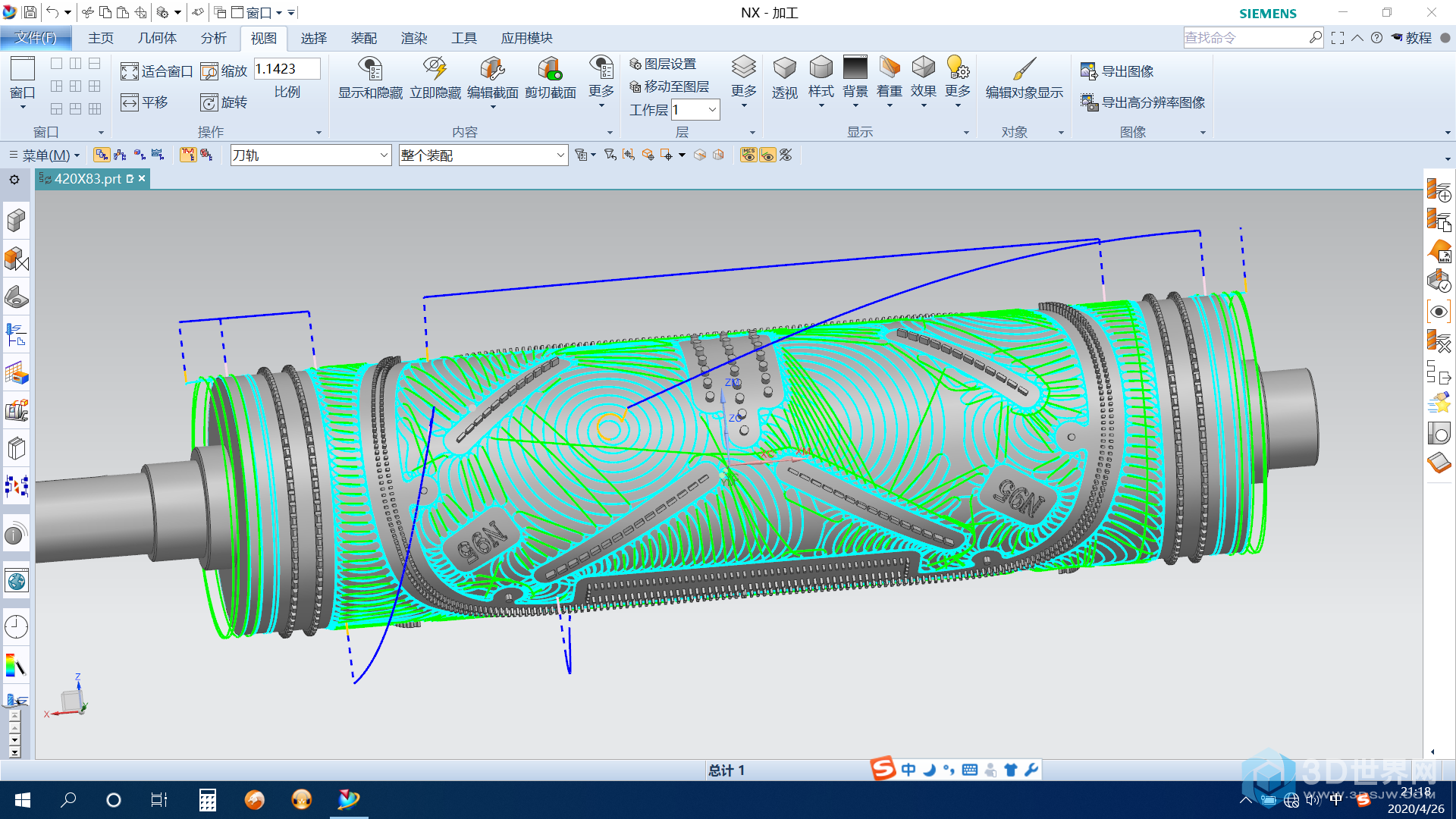Click the taskbar search icon
Screen dimensions: 1456x819
[x=68, y=800]
